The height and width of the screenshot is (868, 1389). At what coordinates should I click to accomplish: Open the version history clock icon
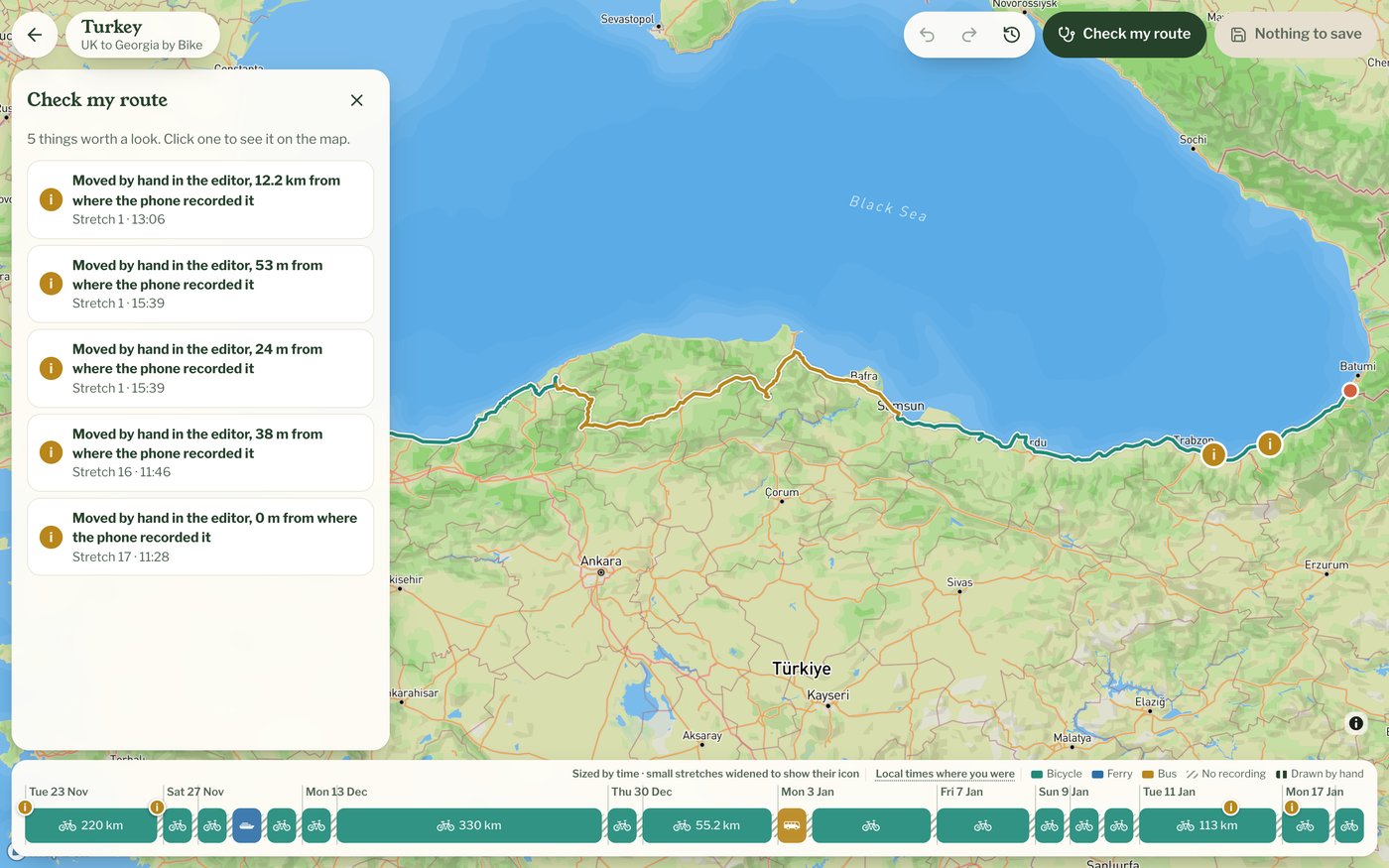click(1011, 35)
